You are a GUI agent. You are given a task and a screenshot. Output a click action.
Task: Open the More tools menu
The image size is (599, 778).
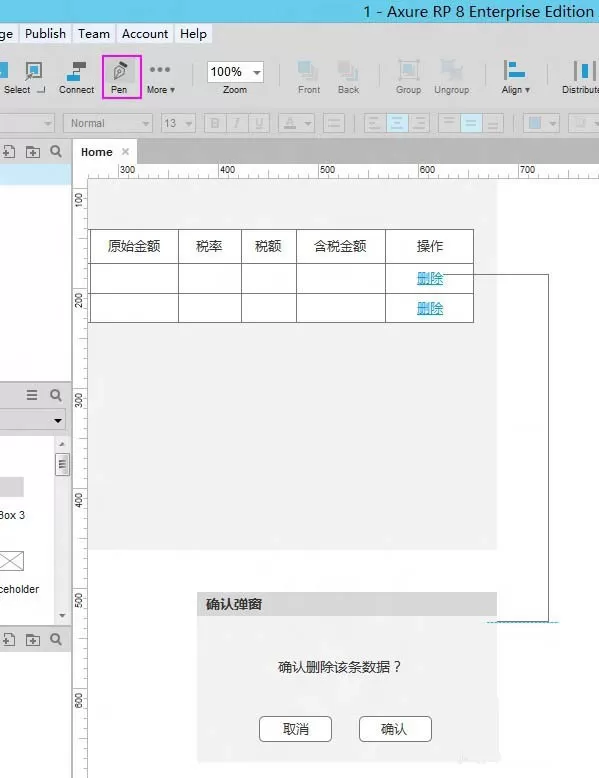pyautogui.click(x=160, y=77)
